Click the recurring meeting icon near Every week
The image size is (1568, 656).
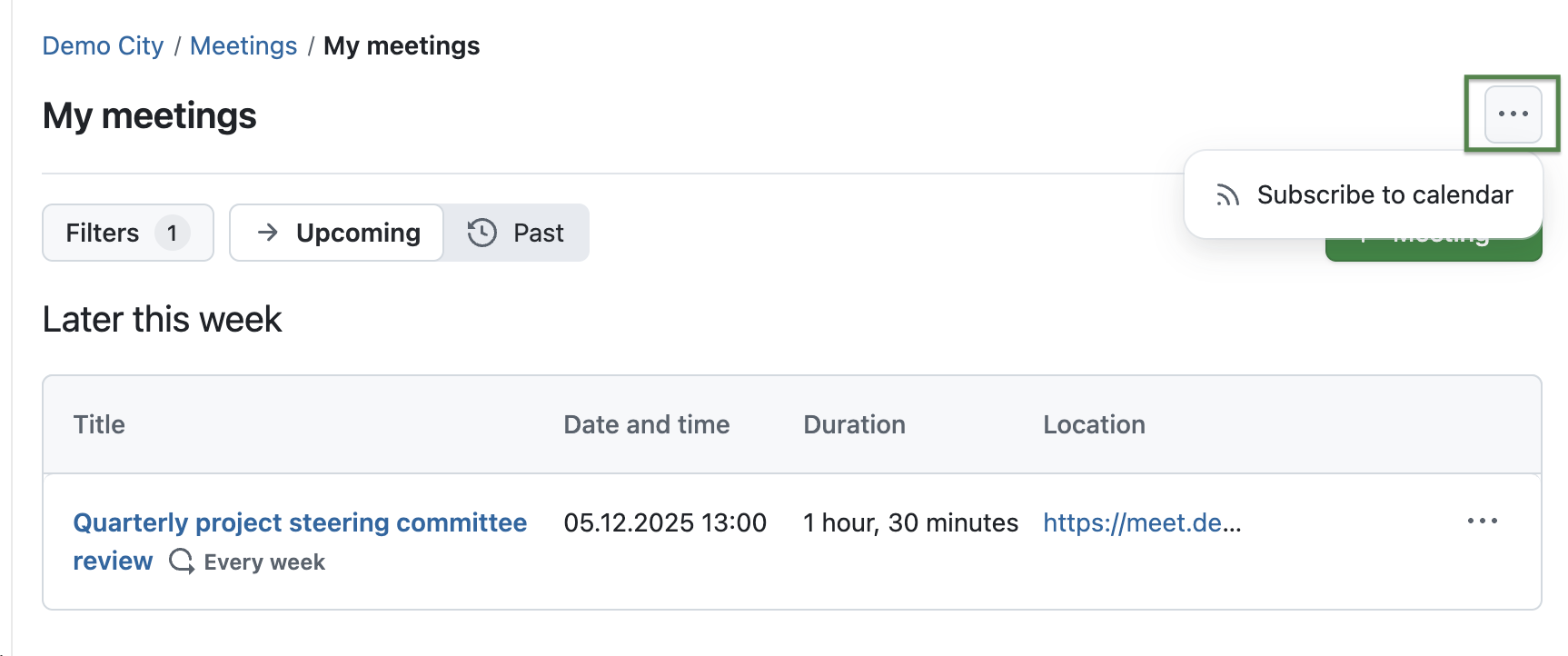(x=181, y=562)
